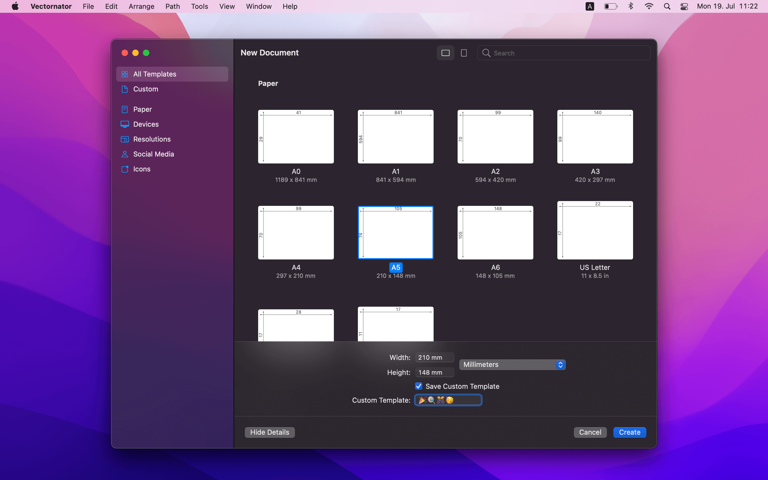Click the Hide Details button
Image resolution: width=768 pixels, height=480 pixels.
(x=269, y=432)
